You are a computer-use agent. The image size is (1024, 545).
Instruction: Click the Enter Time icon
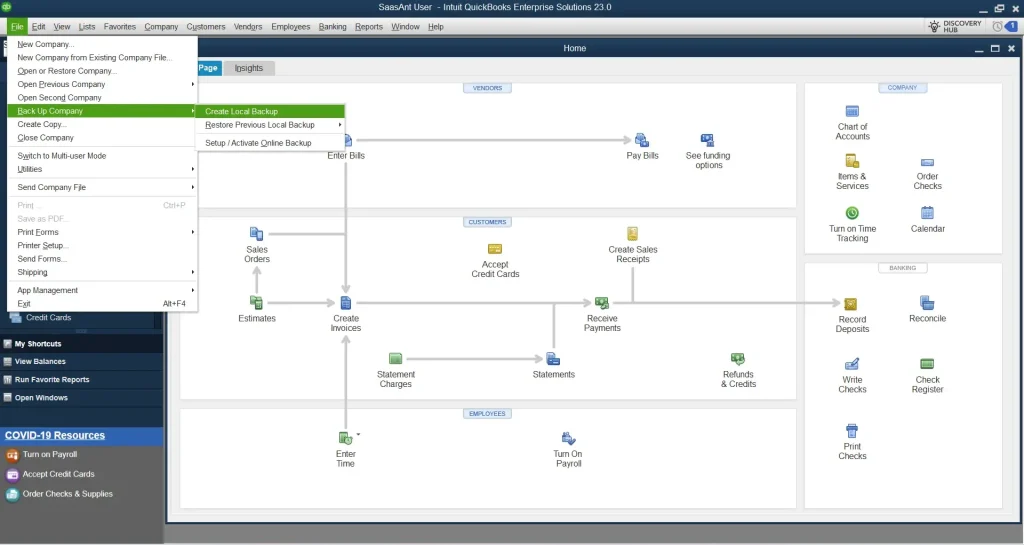(345, 439)
